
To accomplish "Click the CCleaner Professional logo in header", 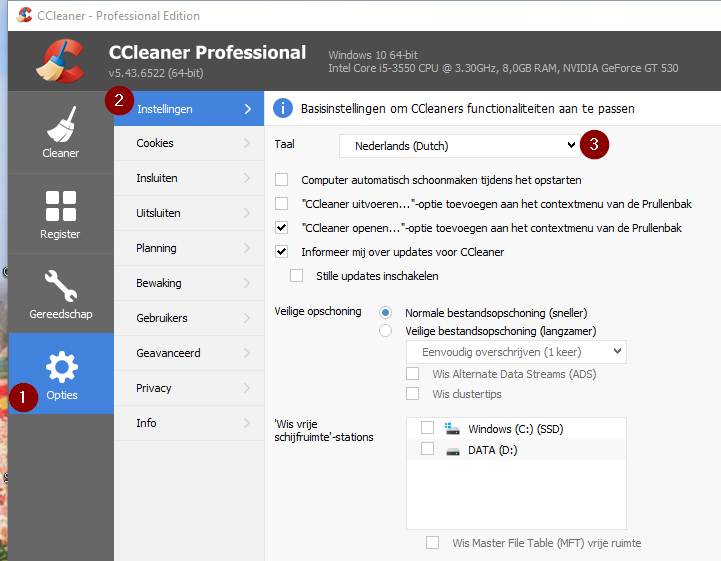I will click(60, 61).
